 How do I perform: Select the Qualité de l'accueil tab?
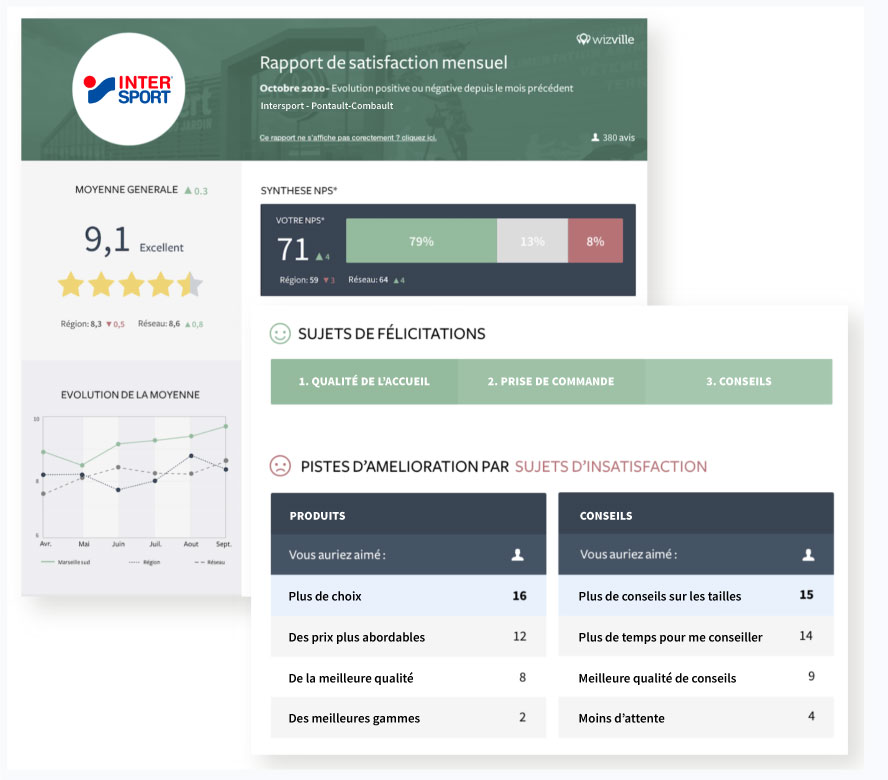[364, 382]
